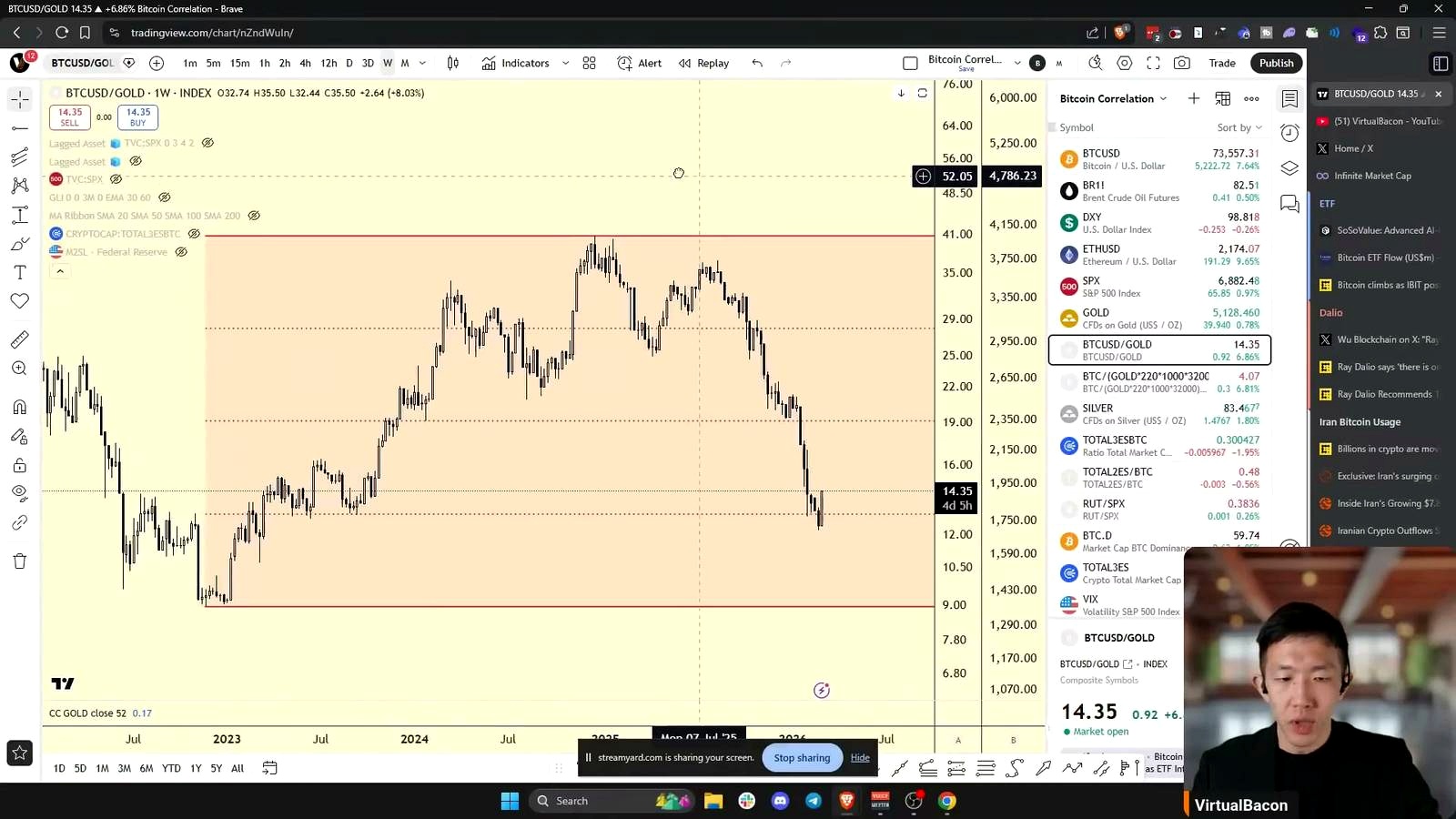This screenshot has width=1456, height=819.
Task: Open the chats speech bubble panel
Action: tap(1289, 204)
